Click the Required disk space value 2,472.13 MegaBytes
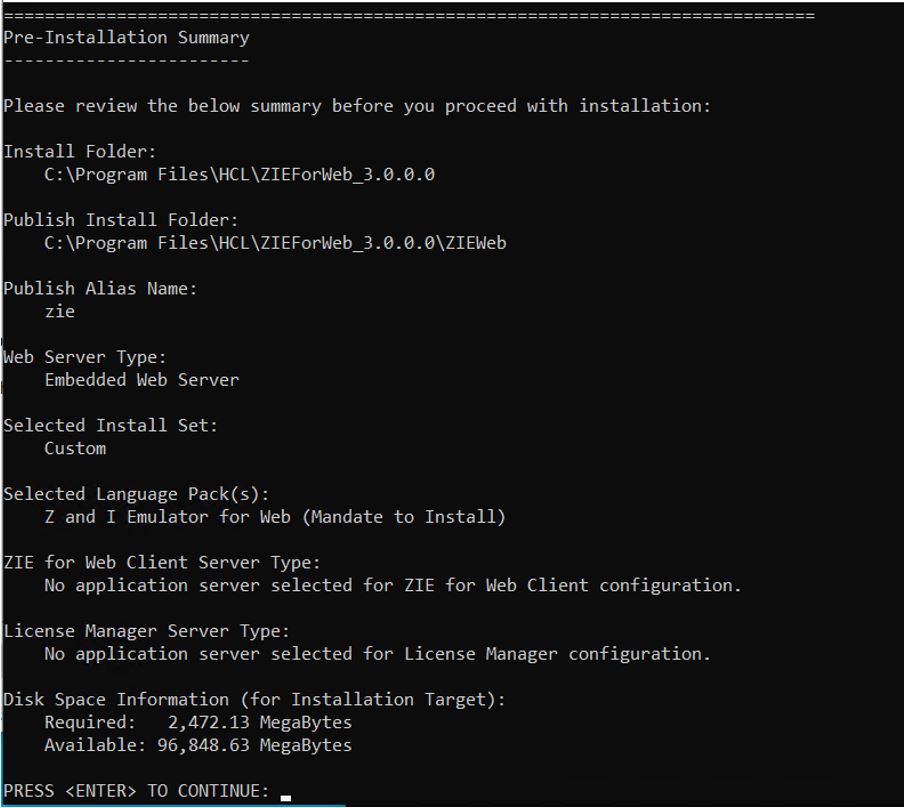Image resolution: width=905 pixels, height=808 pixels. point(259,722)
